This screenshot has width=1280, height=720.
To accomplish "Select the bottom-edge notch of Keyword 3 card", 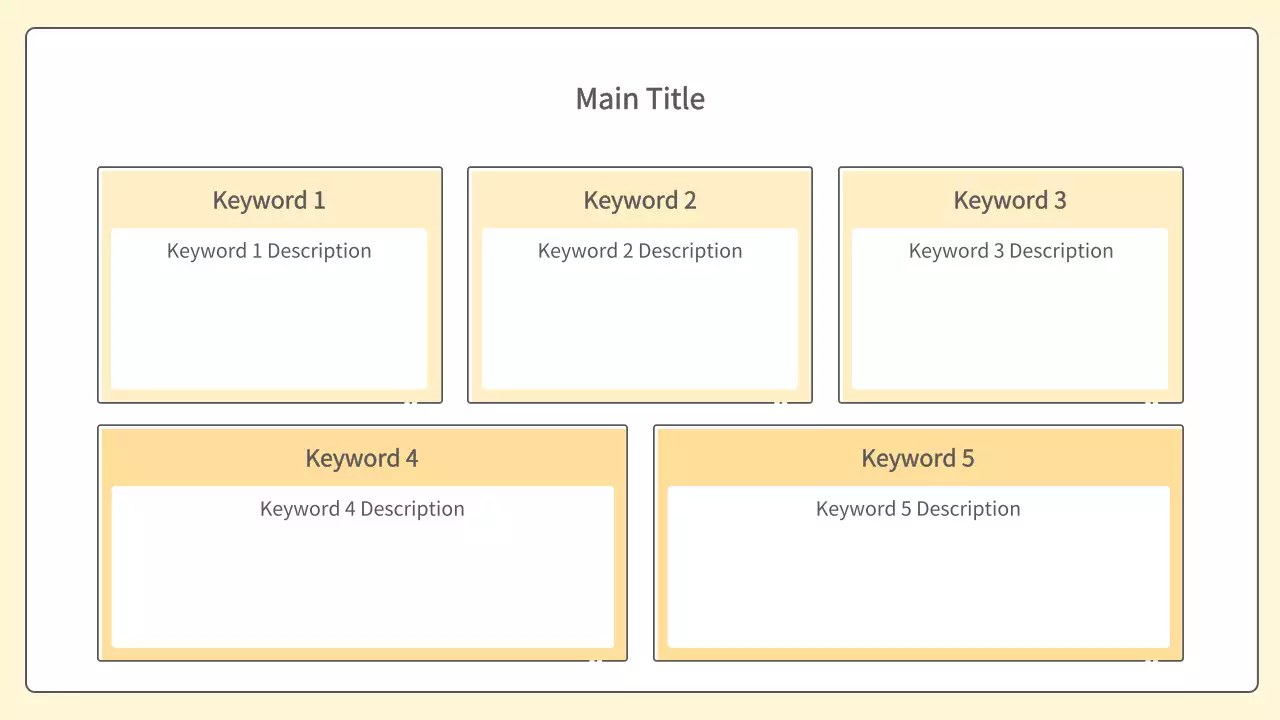I will coord(1151,402).
